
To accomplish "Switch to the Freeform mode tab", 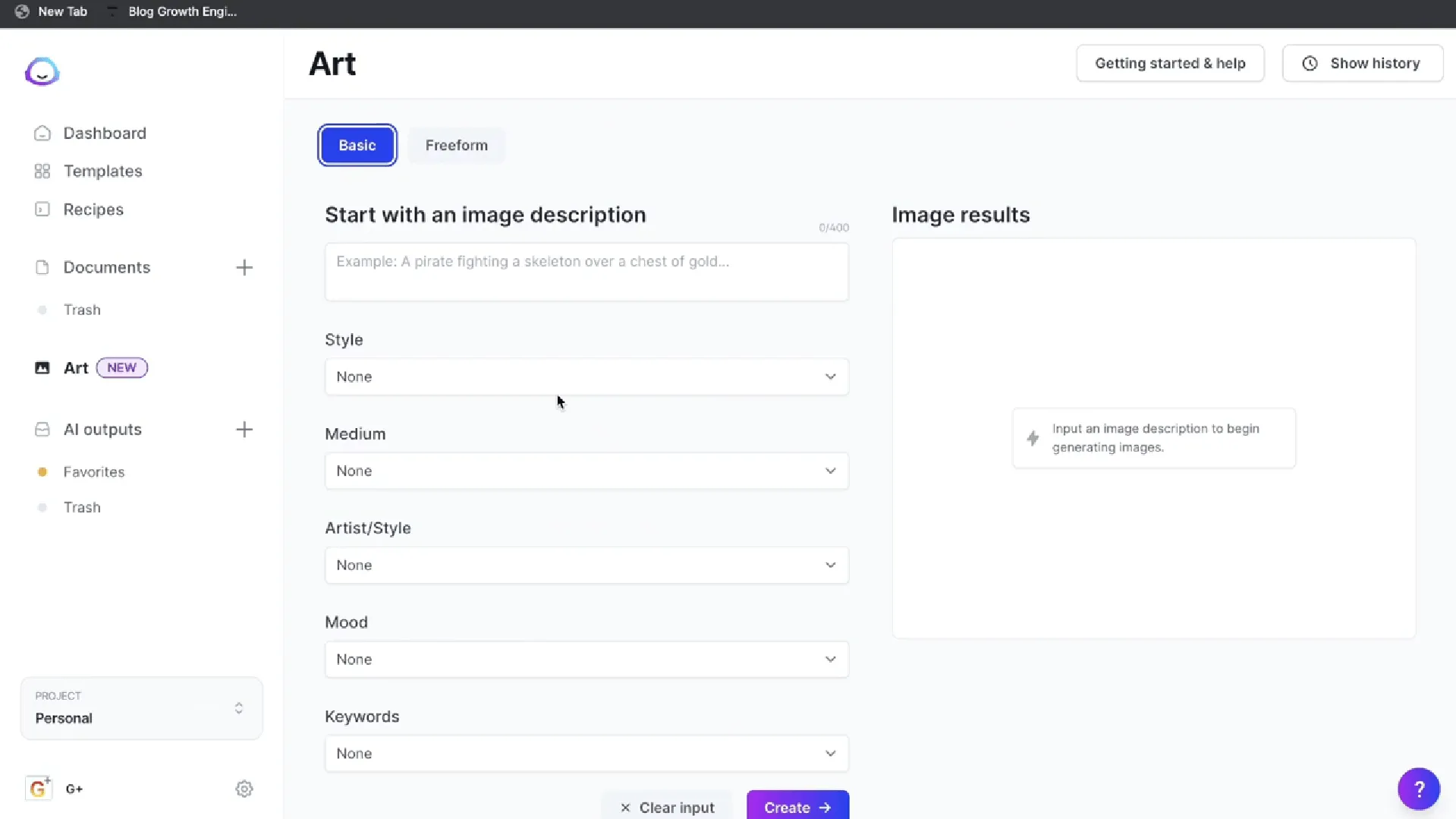I will pos(457,145).
